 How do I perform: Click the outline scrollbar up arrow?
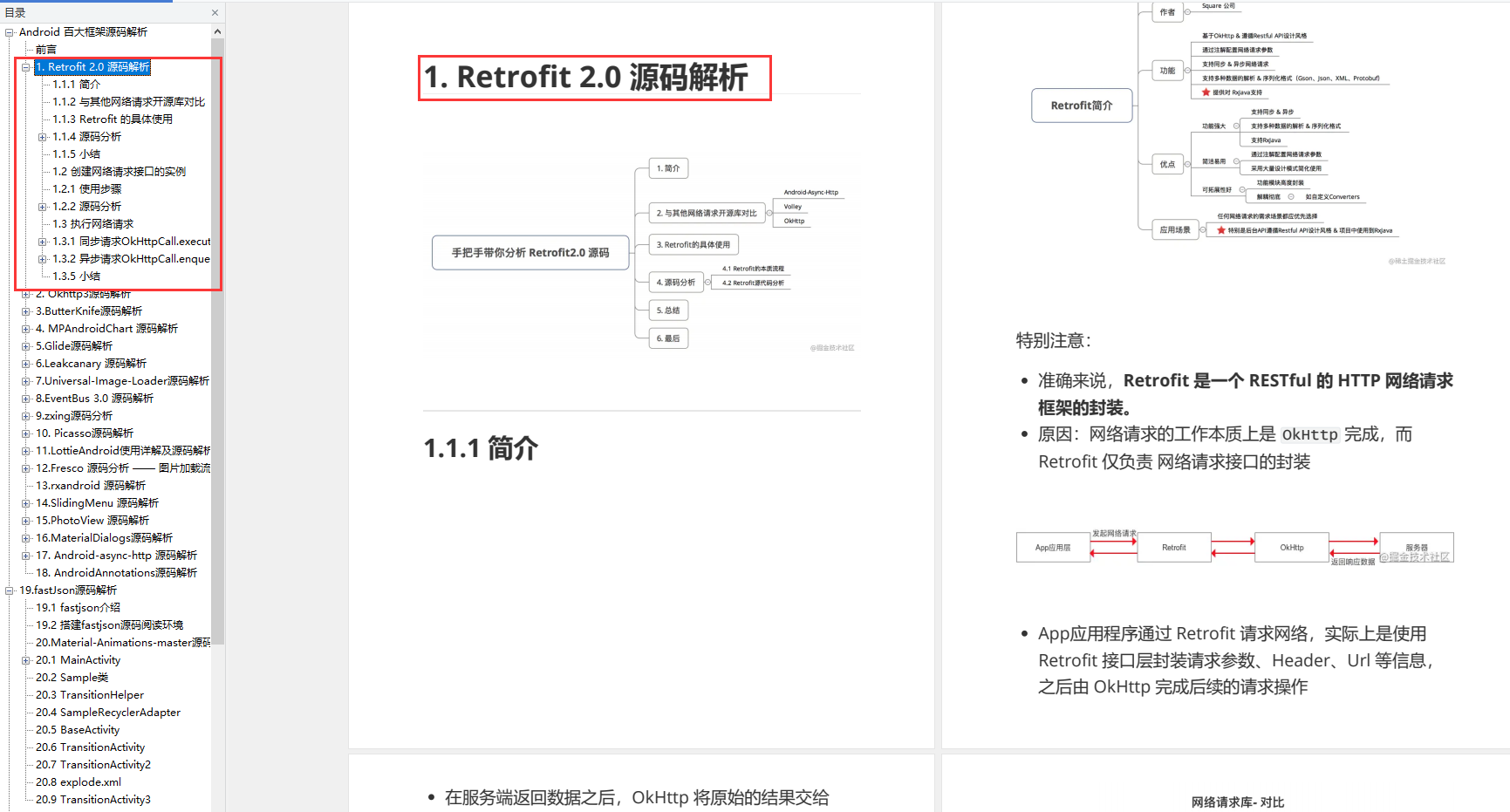(217, 31)
